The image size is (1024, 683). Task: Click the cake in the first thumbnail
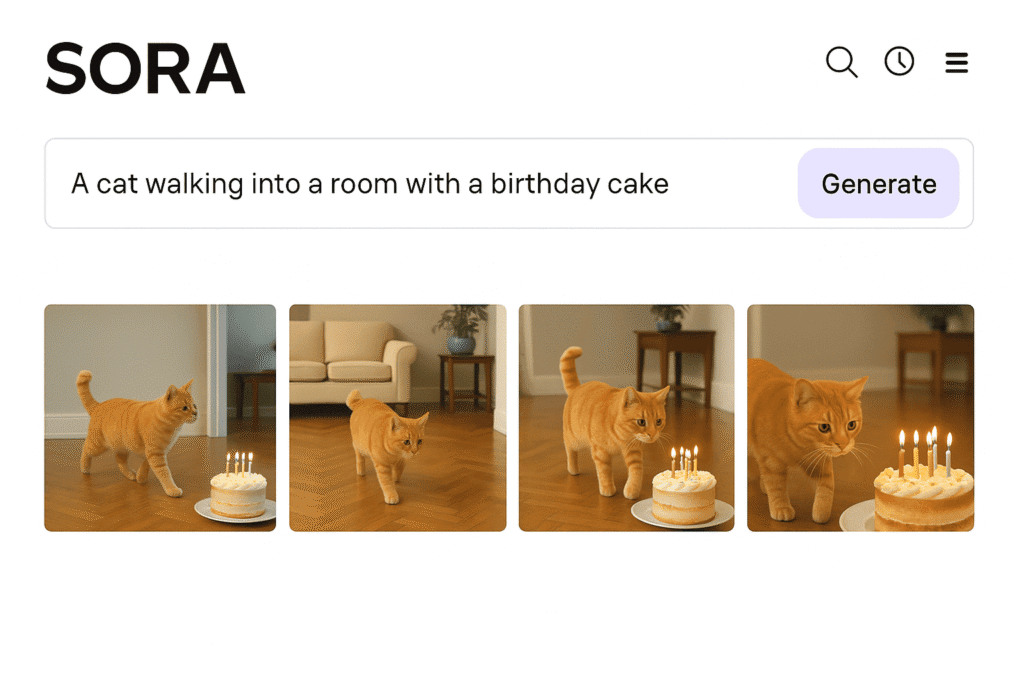(238, 494)
